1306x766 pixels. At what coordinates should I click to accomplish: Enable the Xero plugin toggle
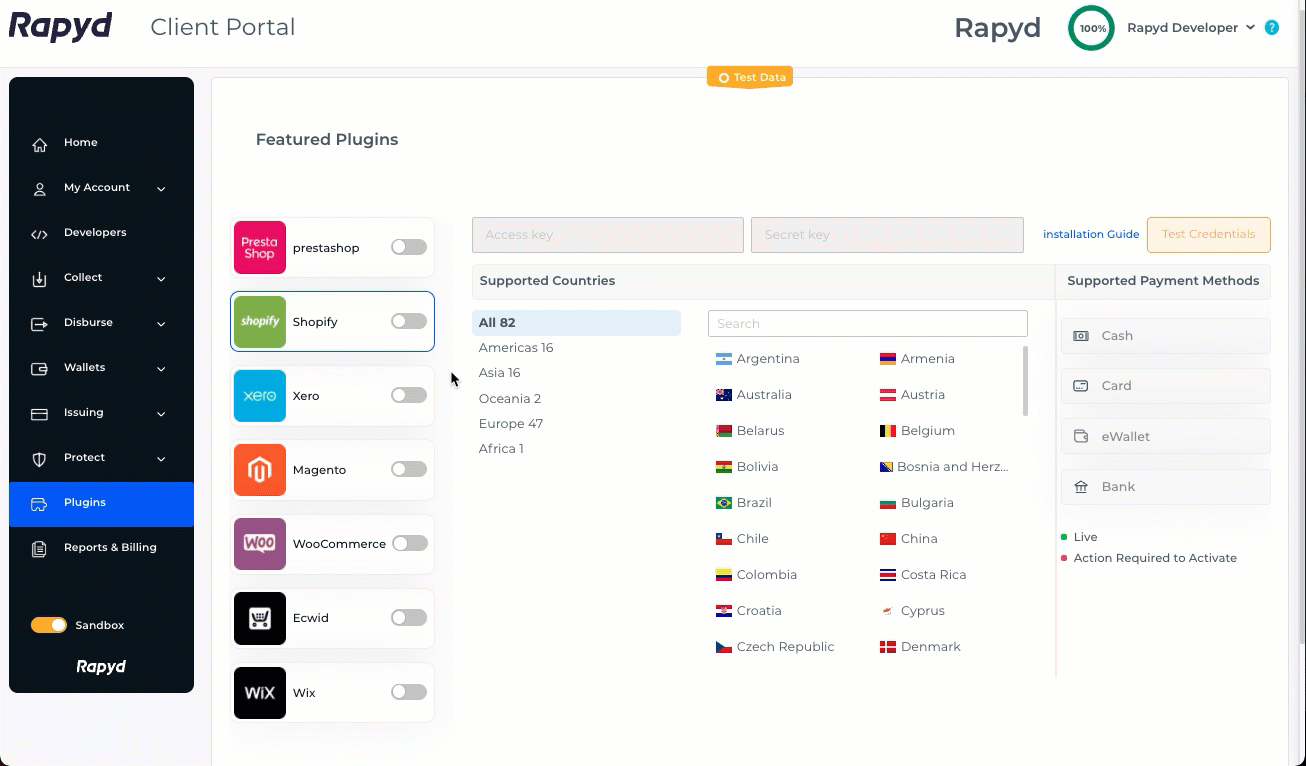click(x=409, y=395)
